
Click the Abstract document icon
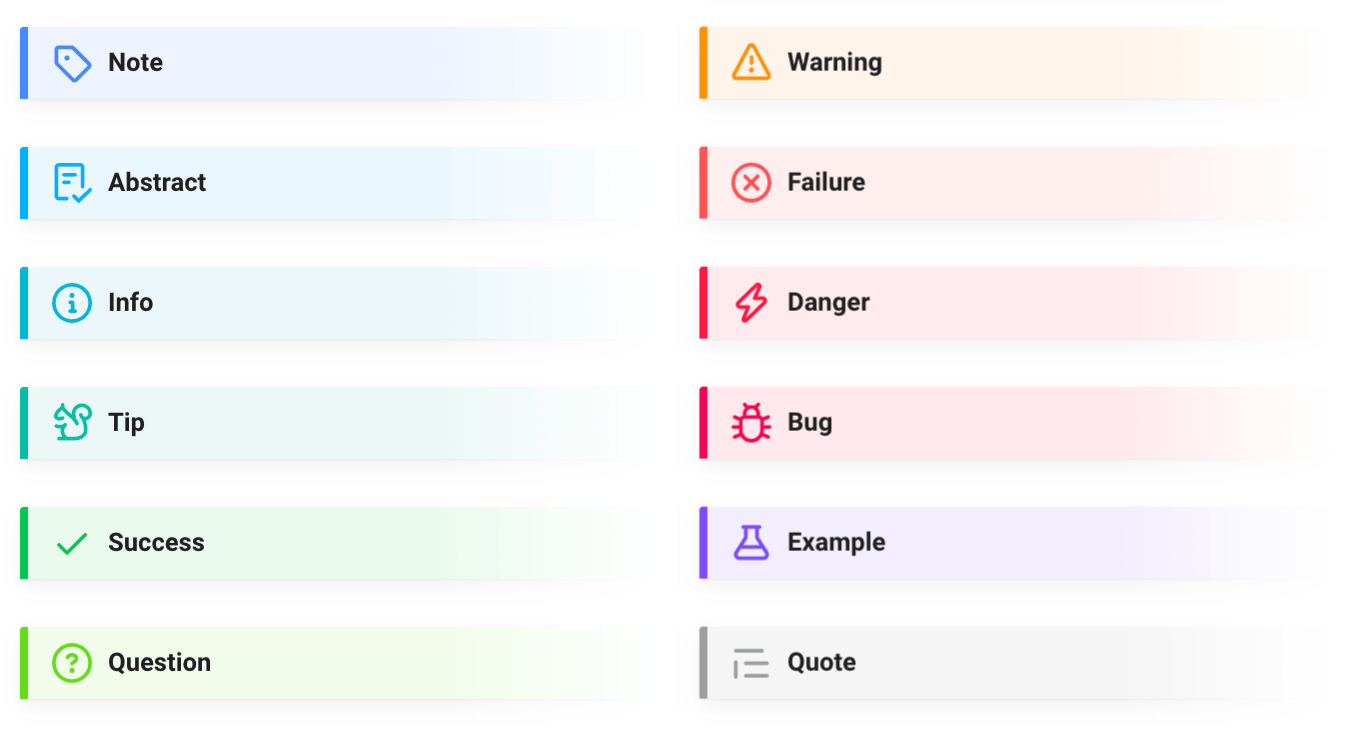tap(72, 183)
